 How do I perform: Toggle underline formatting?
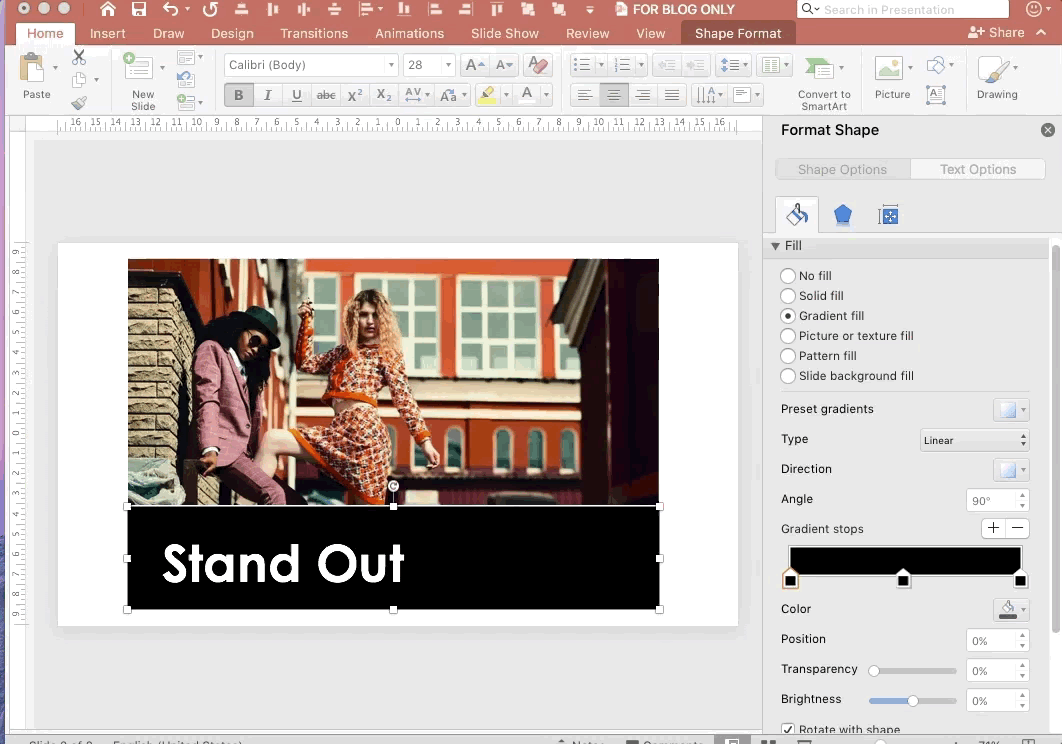pyautogui.click(x=296, y=95)
